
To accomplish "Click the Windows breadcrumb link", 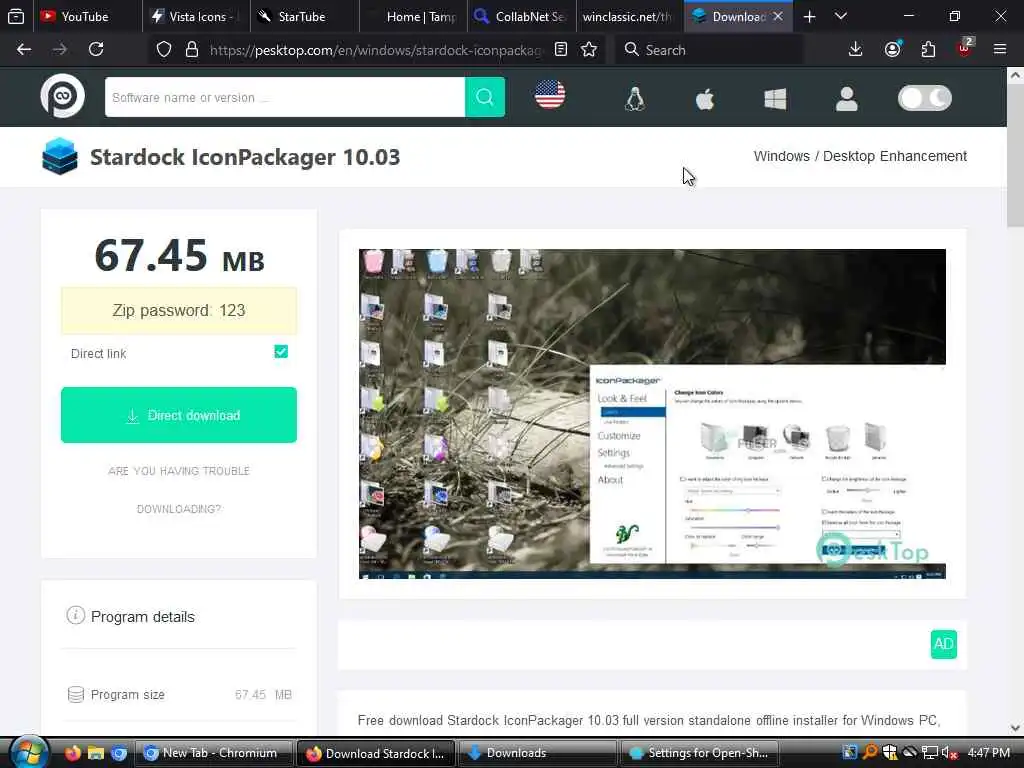I will 781,156.
